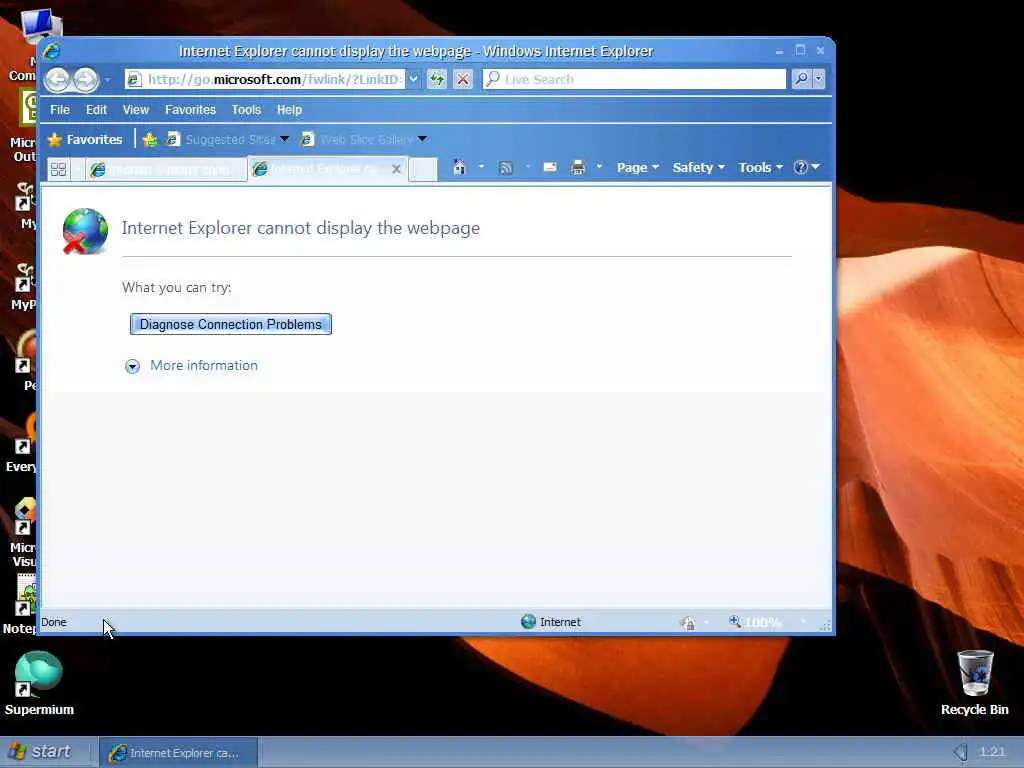Screen dimensions: 1024x768
Task: Click the Print icon
Action: (x=578, y=168)
